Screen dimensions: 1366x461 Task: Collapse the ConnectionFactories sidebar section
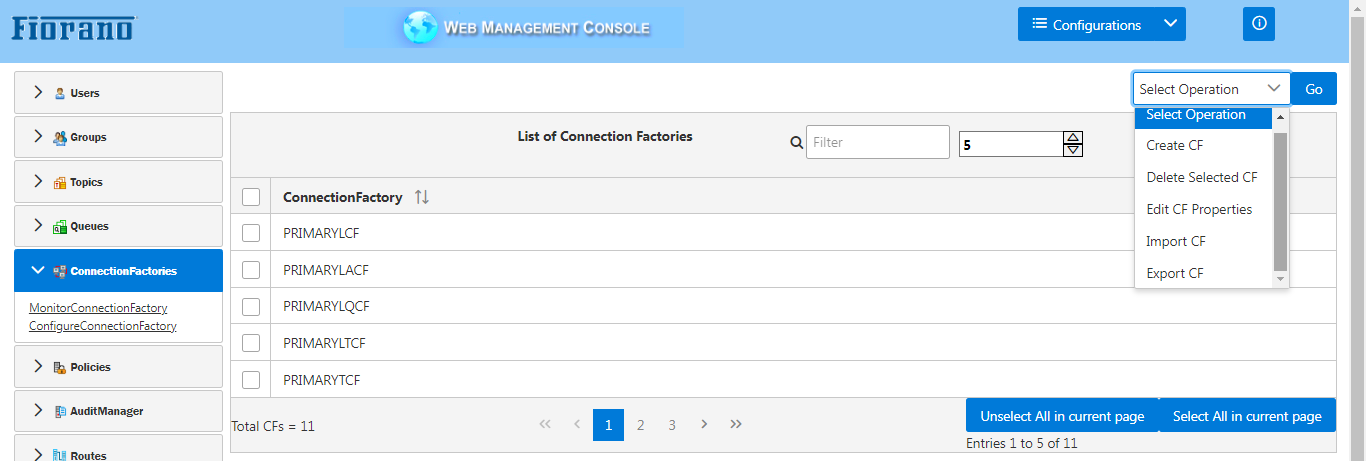(119, 271)
